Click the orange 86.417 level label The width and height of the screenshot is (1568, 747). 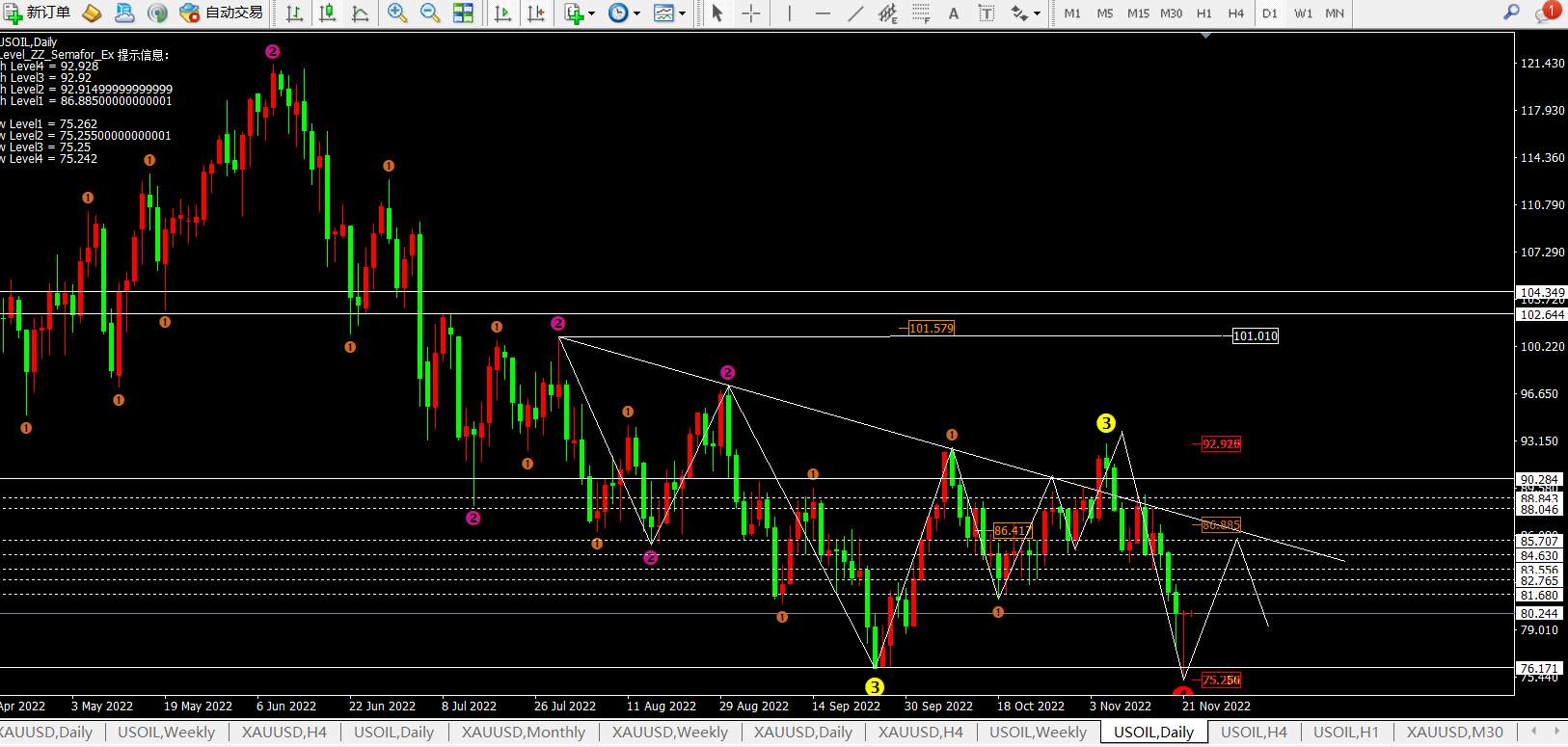point(1013,530)
